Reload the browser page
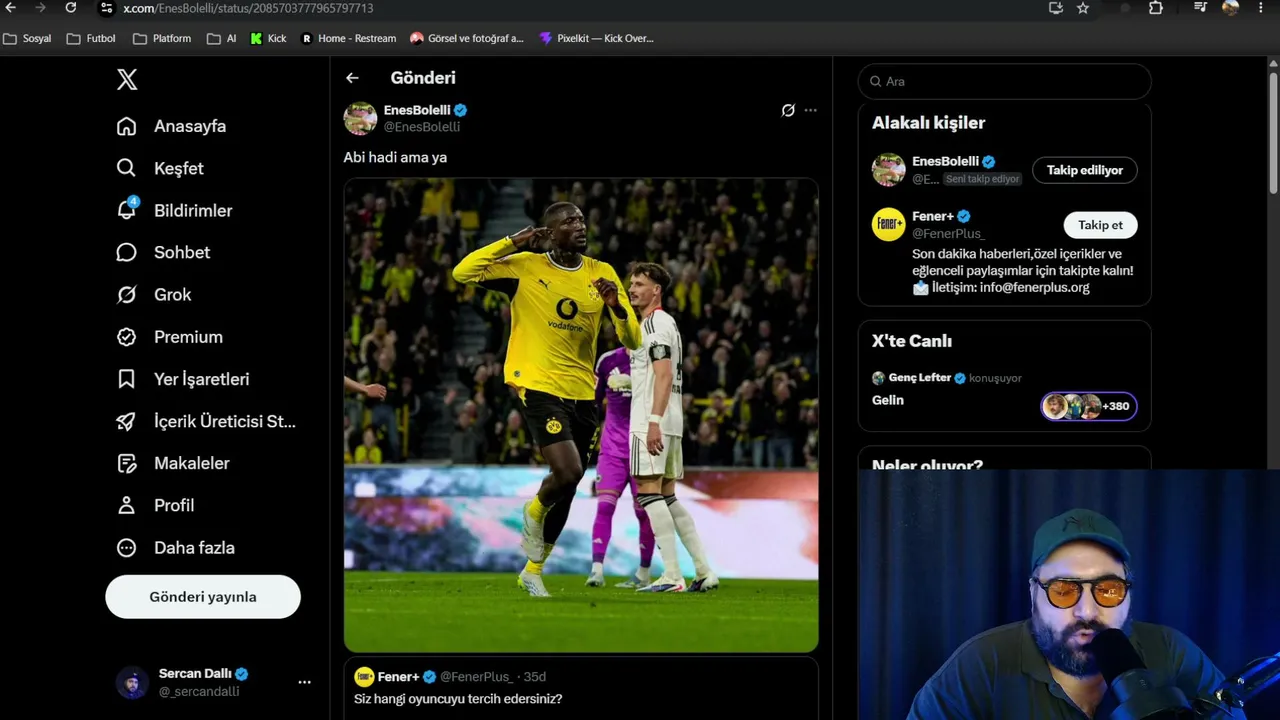Screen dimensions: 1280x720 coord(71,8)
